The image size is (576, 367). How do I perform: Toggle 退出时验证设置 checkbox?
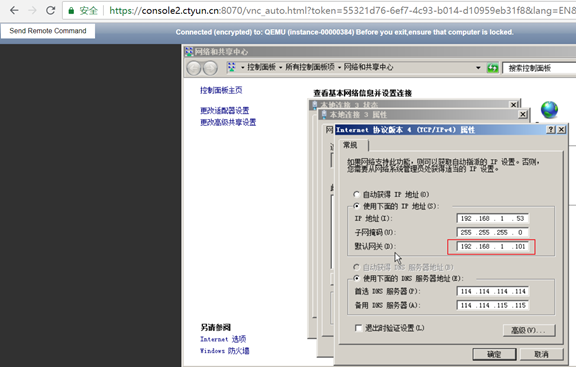tap(359, 328)
